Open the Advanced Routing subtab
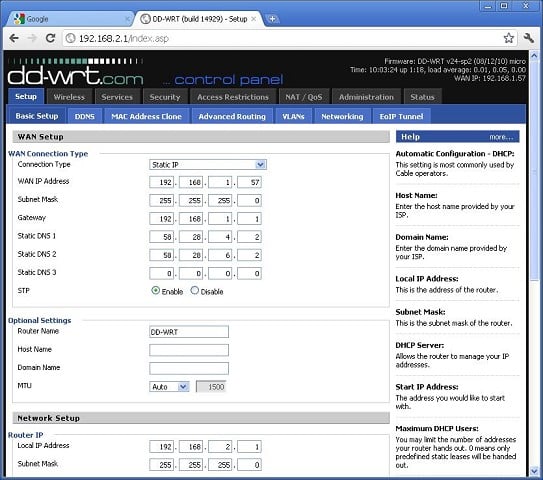 232,116
